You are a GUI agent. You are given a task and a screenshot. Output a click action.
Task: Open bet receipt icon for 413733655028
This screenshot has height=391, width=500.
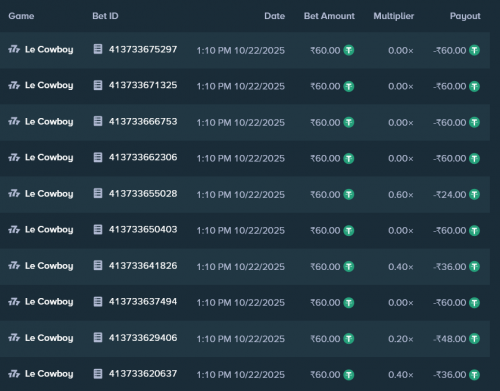[x=98, y=193]
